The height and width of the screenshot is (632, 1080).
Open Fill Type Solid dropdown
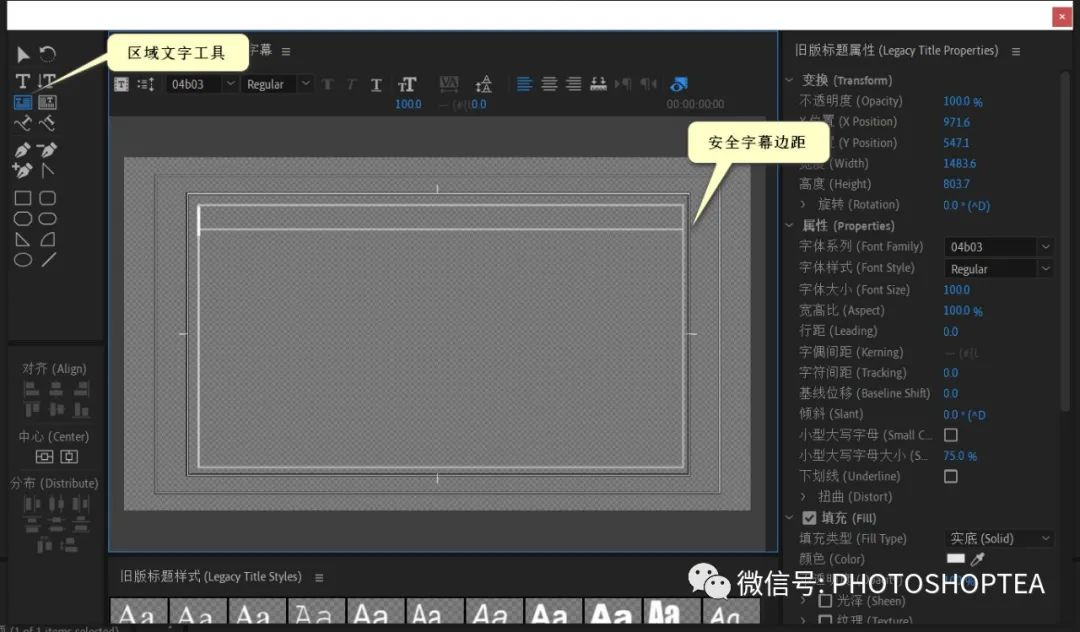(998, 538)
